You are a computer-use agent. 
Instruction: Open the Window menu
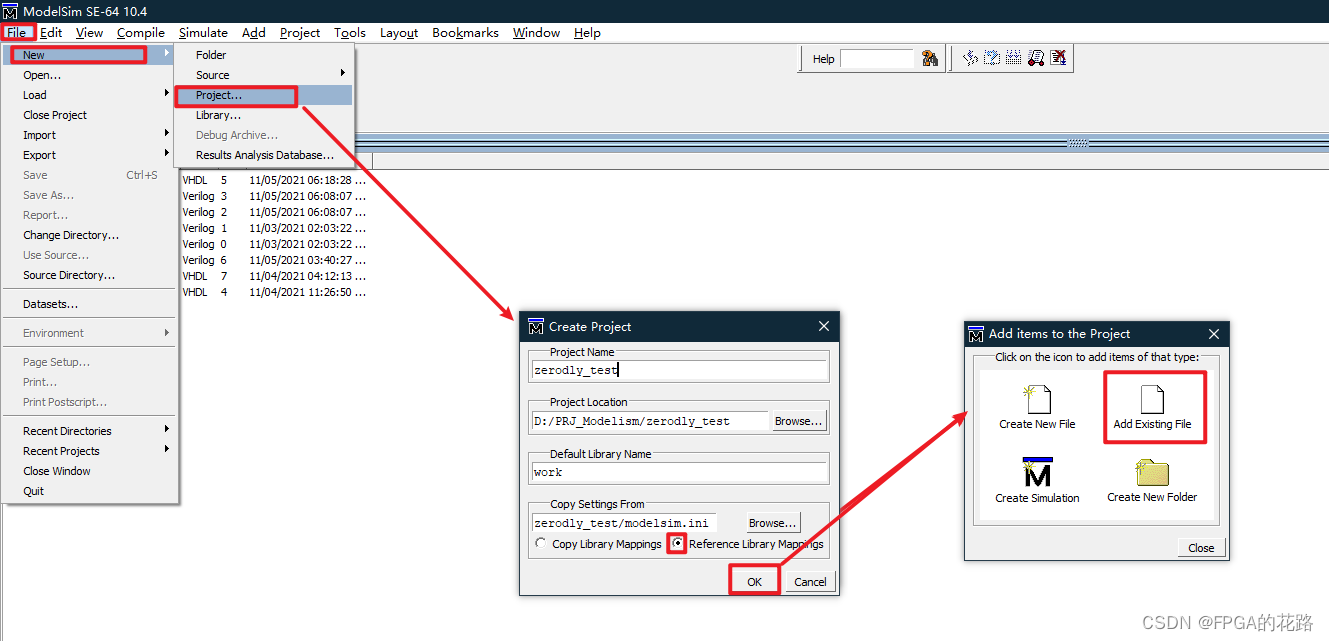pyautogui.click(x=536, y=32)
